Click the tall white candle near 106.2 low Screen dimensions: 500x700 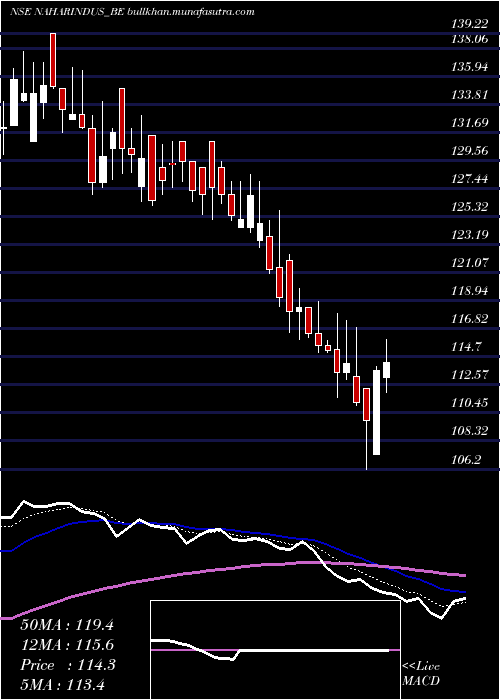(x=376, y=412)
